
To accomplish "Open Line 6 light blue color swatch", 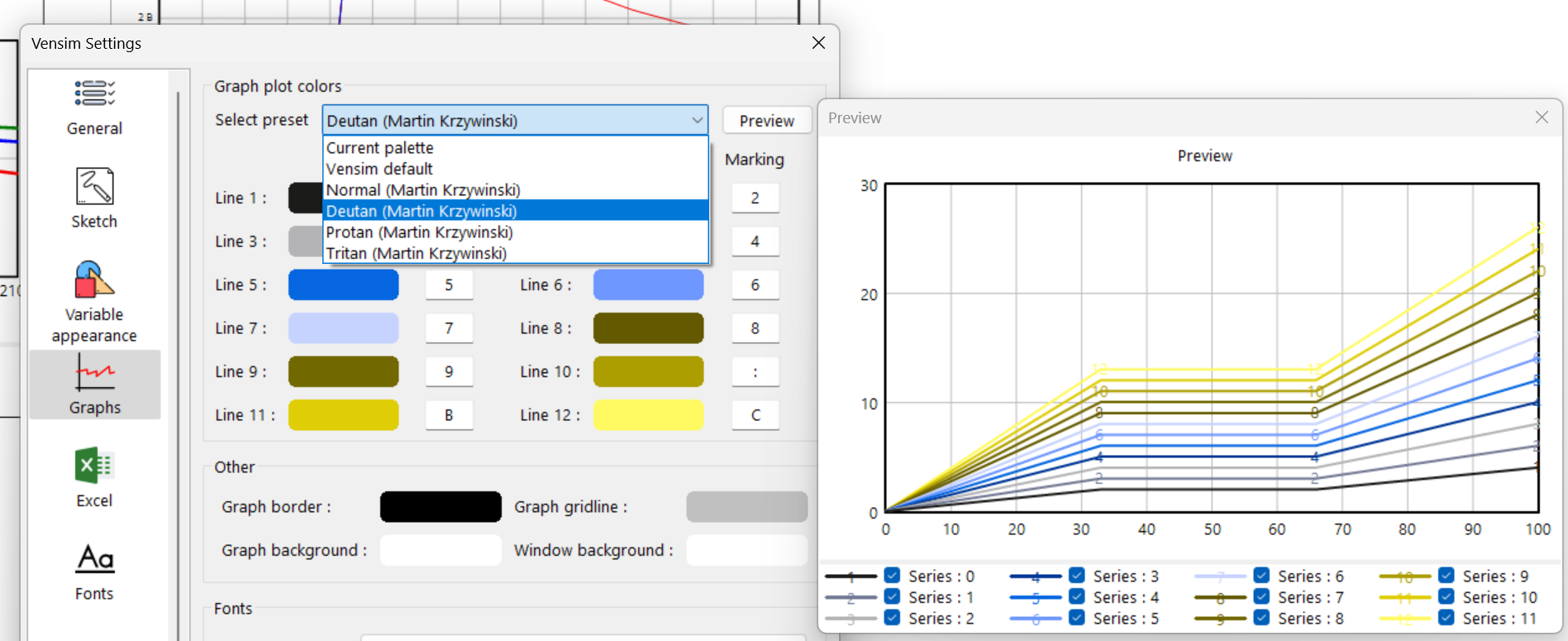I will [x=648, y=285].
